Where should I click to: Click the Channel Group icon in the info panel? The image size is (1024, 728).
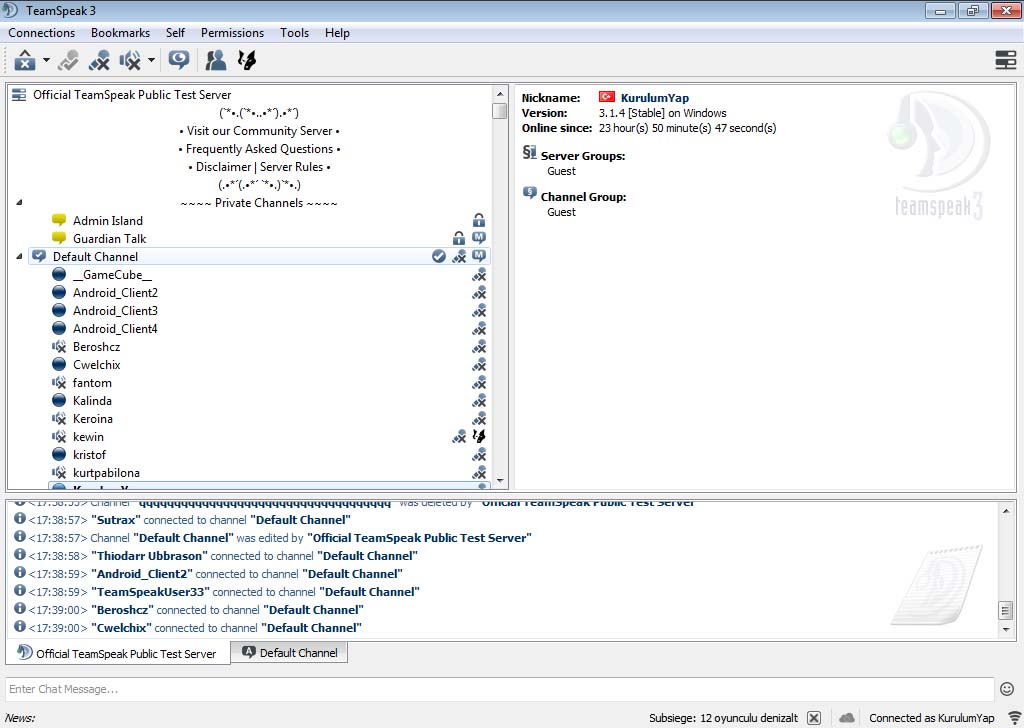point(530,193)
